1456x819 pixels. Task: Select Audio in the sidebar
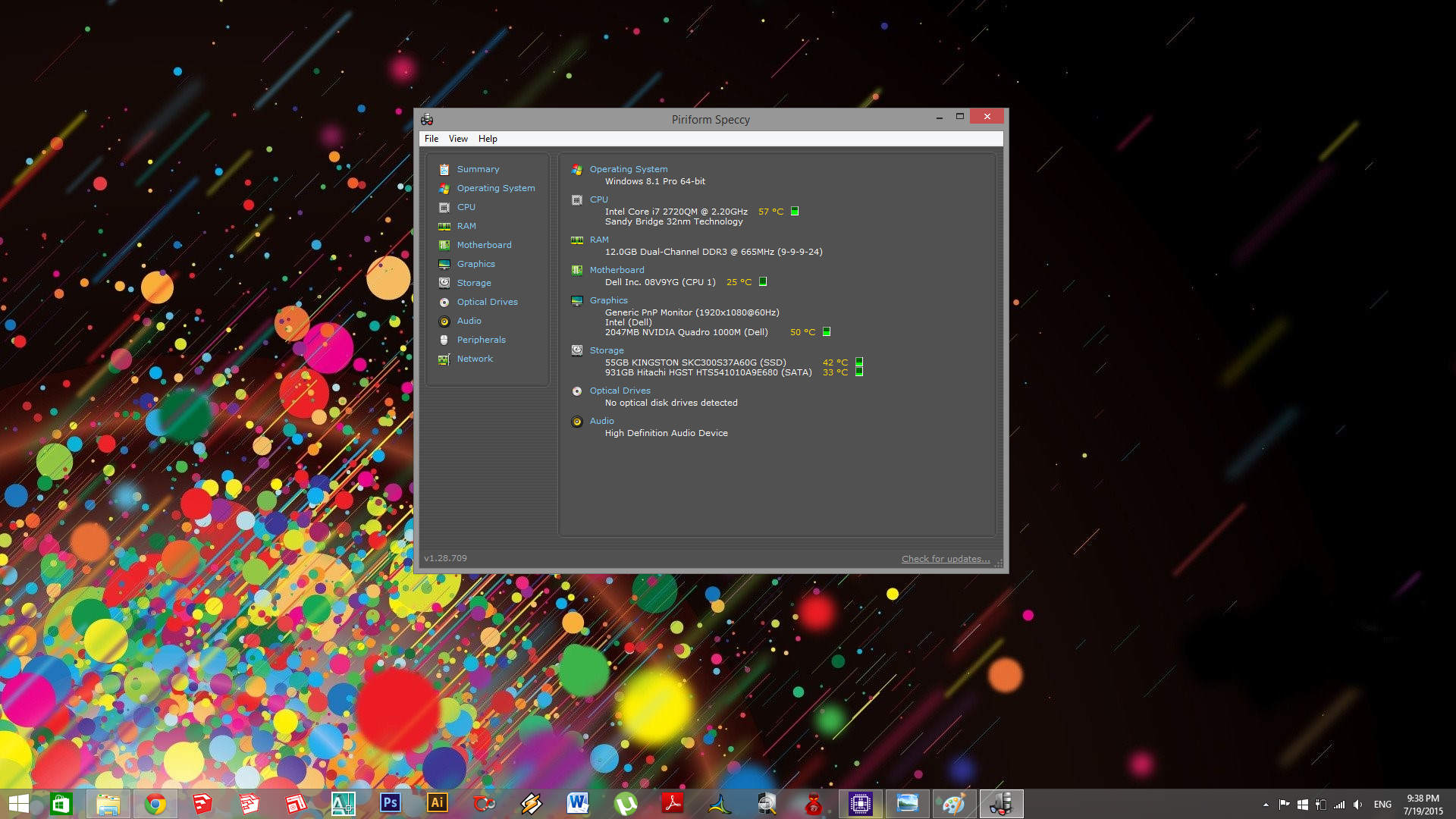point(469,321)
